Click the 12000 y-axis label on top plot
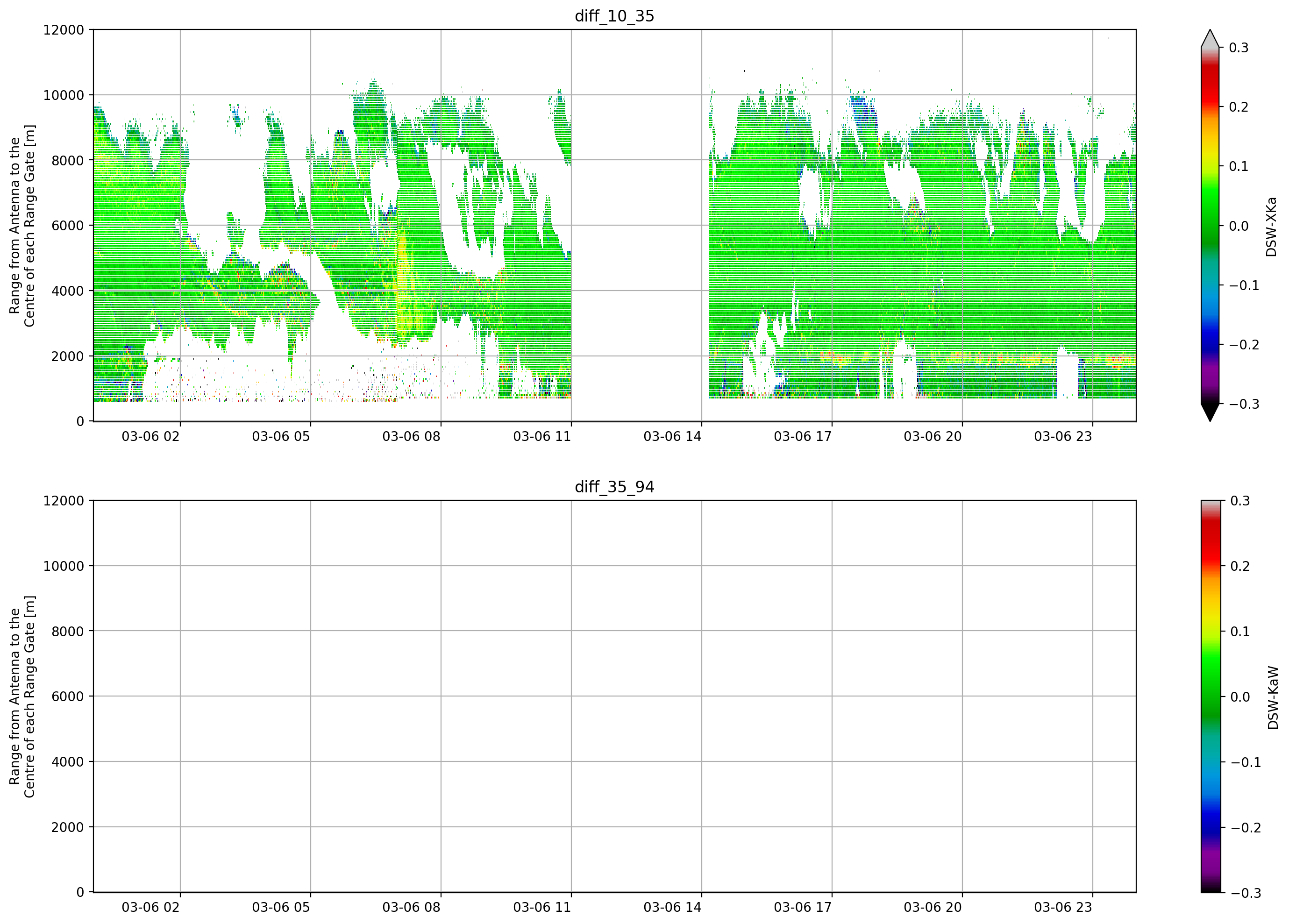The image size is (1289, 924). 64,30
